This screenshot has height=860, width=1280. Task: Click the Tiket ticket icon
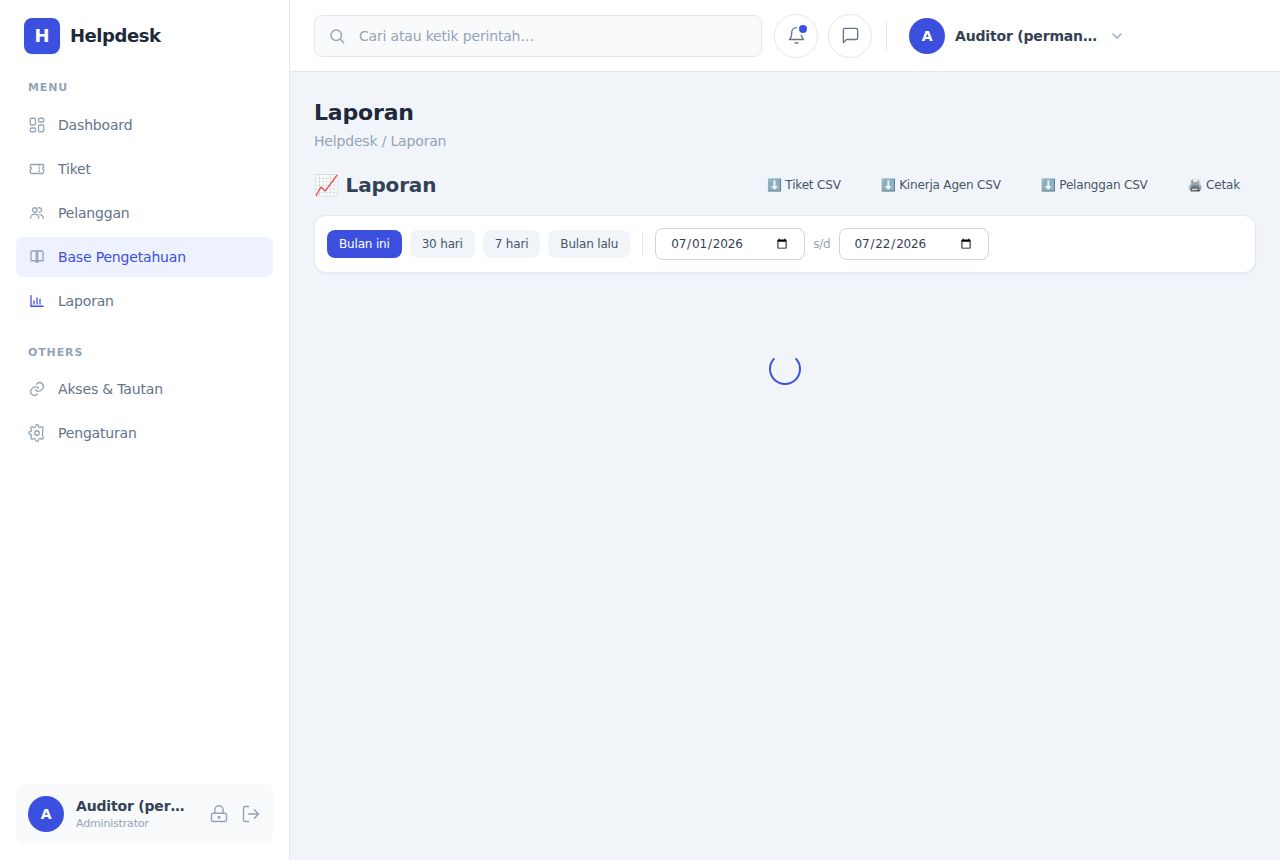(x=37, y=169)
